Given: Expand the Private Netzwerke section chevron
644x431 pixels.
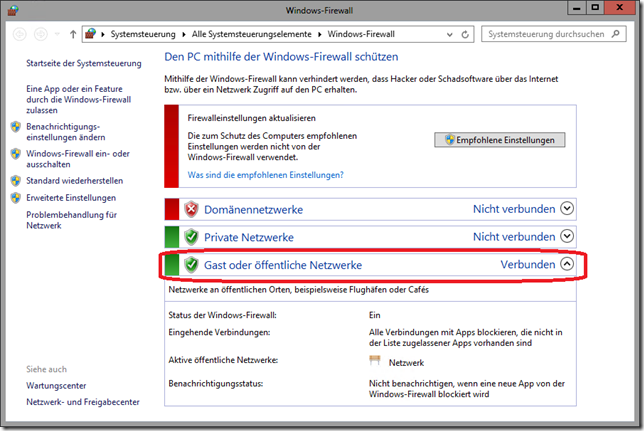Looking at the screenshot, I should [567, 236].
